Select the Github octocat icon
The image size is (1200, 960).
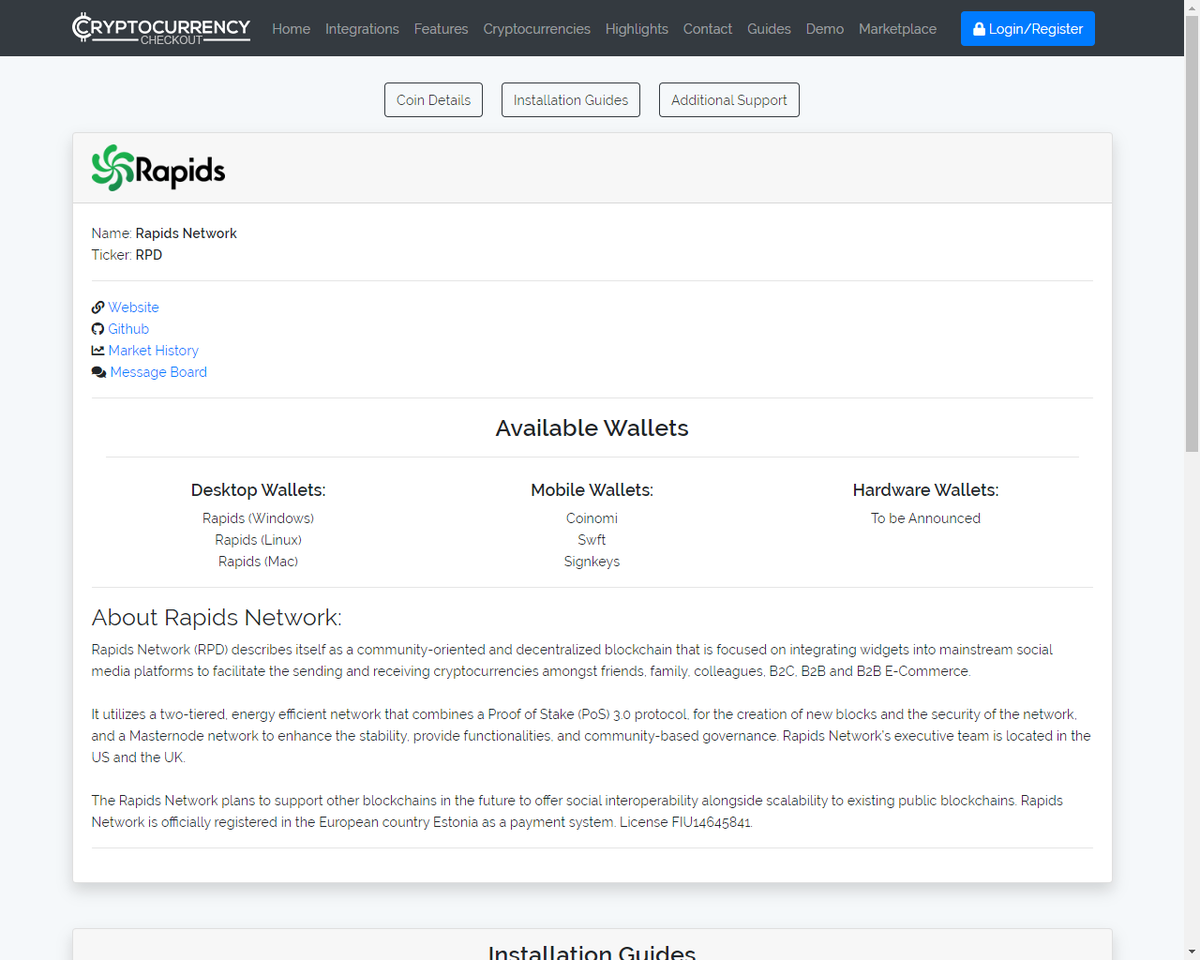97,328
